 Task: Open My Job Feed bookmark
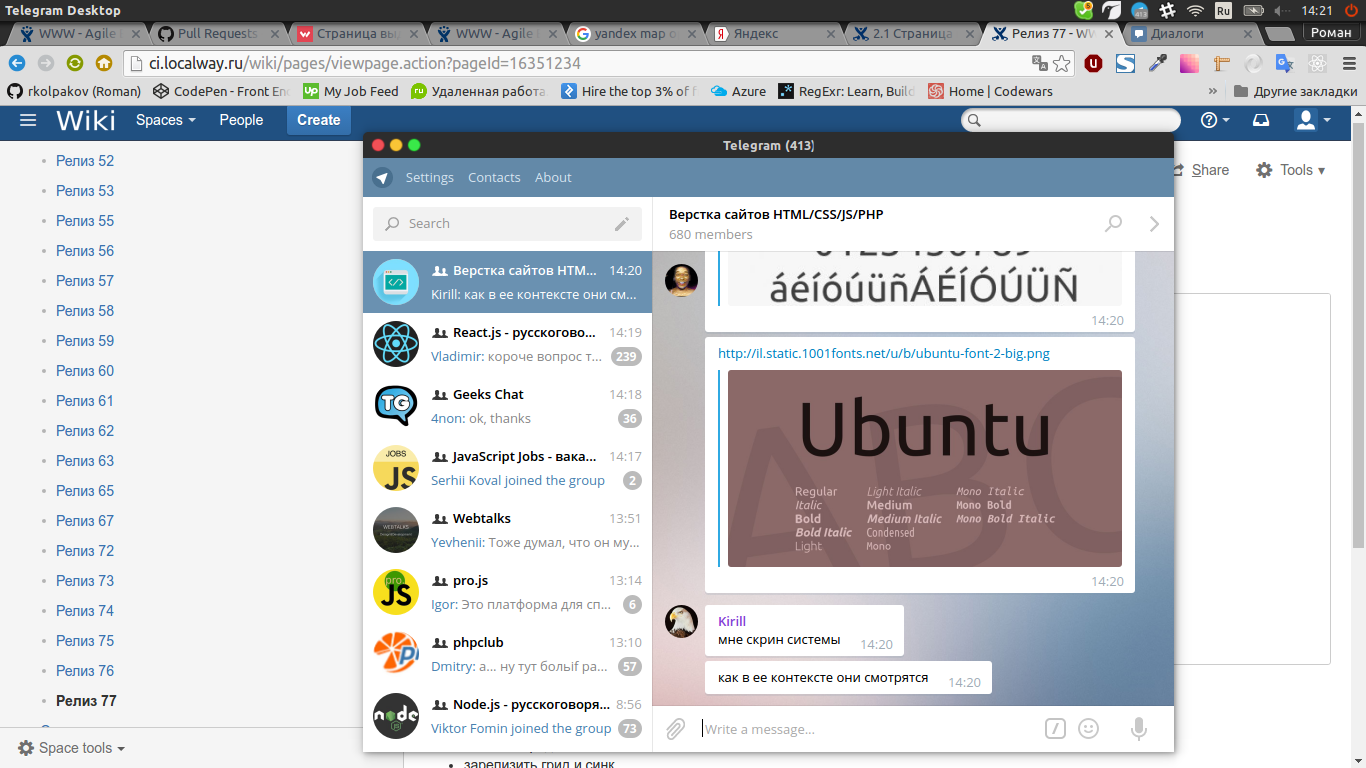[x=351, y=91]
